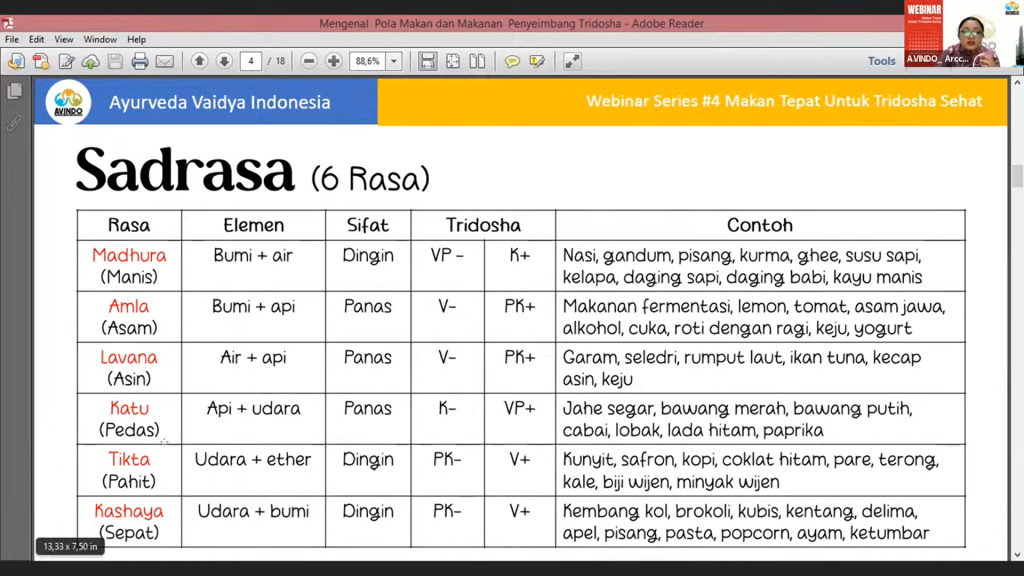
Task: Open the File menu
Action: click(x=12, y=40)
